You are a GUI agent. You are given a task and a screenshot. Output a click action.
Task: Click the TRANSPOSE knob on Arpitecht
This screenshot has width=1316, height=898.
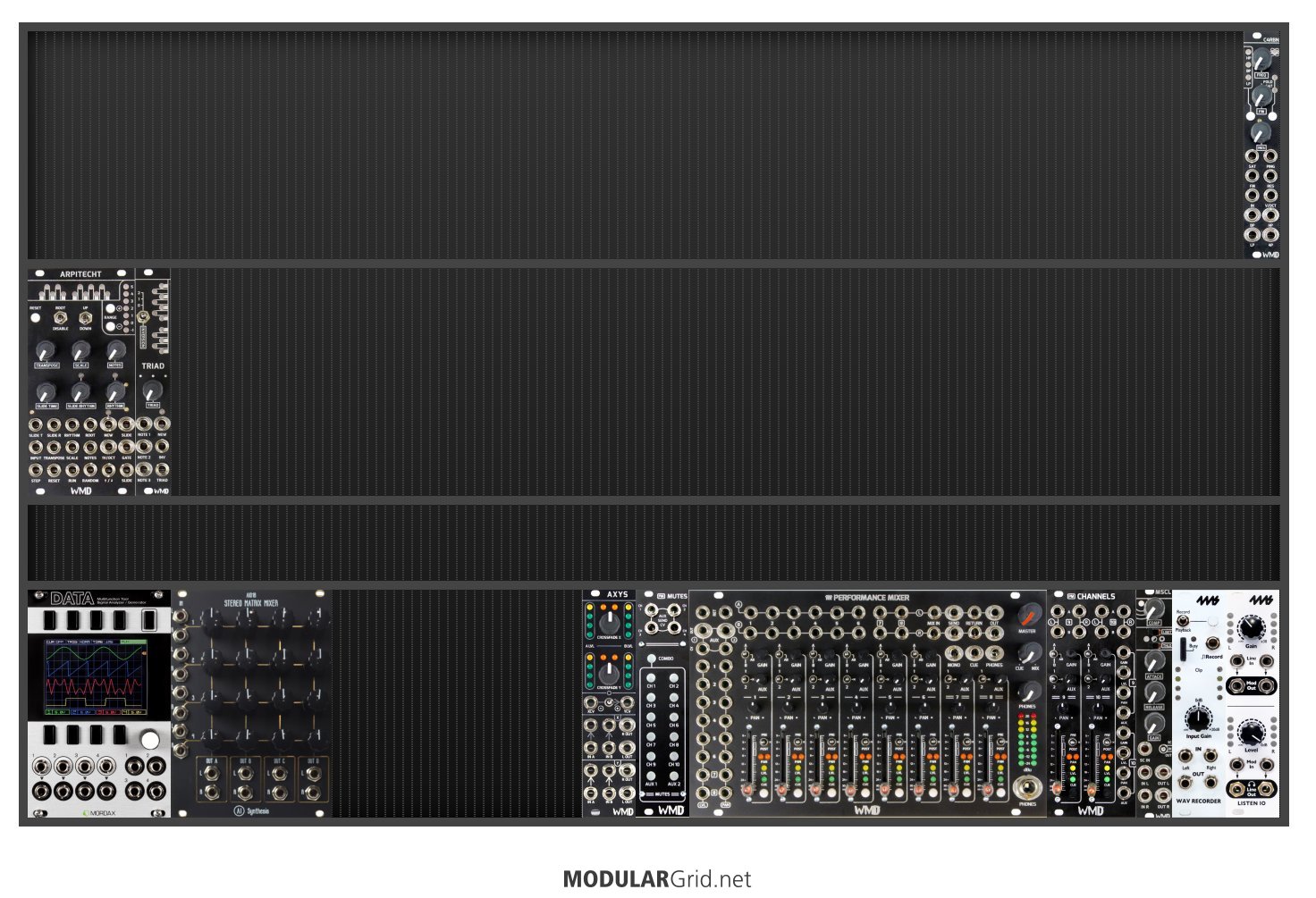coord(46,350)
